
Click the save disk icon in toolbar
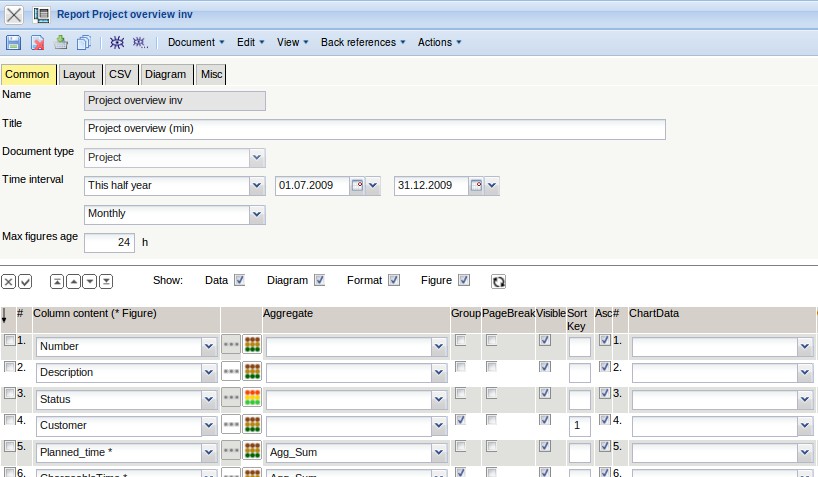click(x=14, y=43)
